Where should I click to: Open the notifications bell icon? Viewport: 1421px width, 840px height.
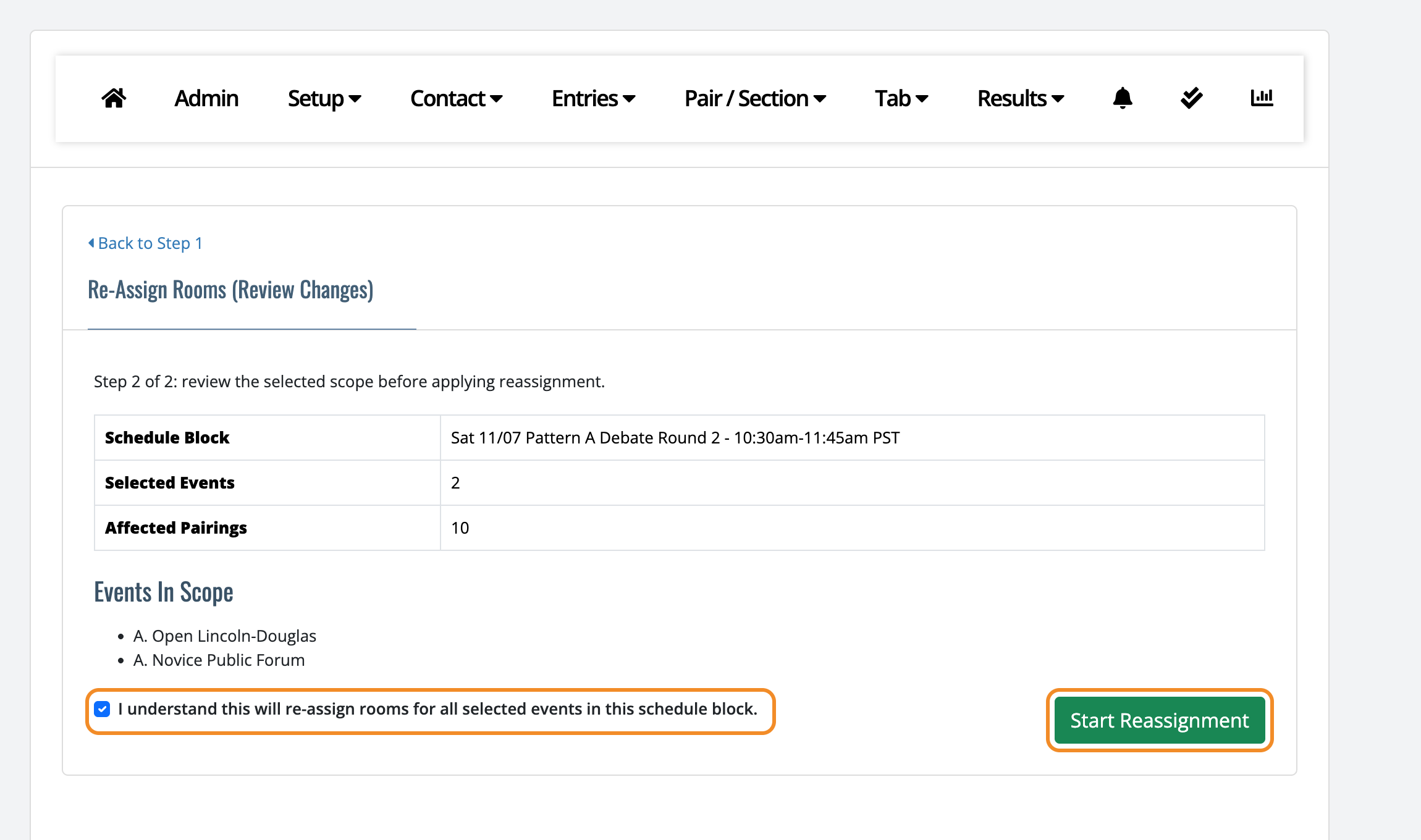tap(1122, 98)
